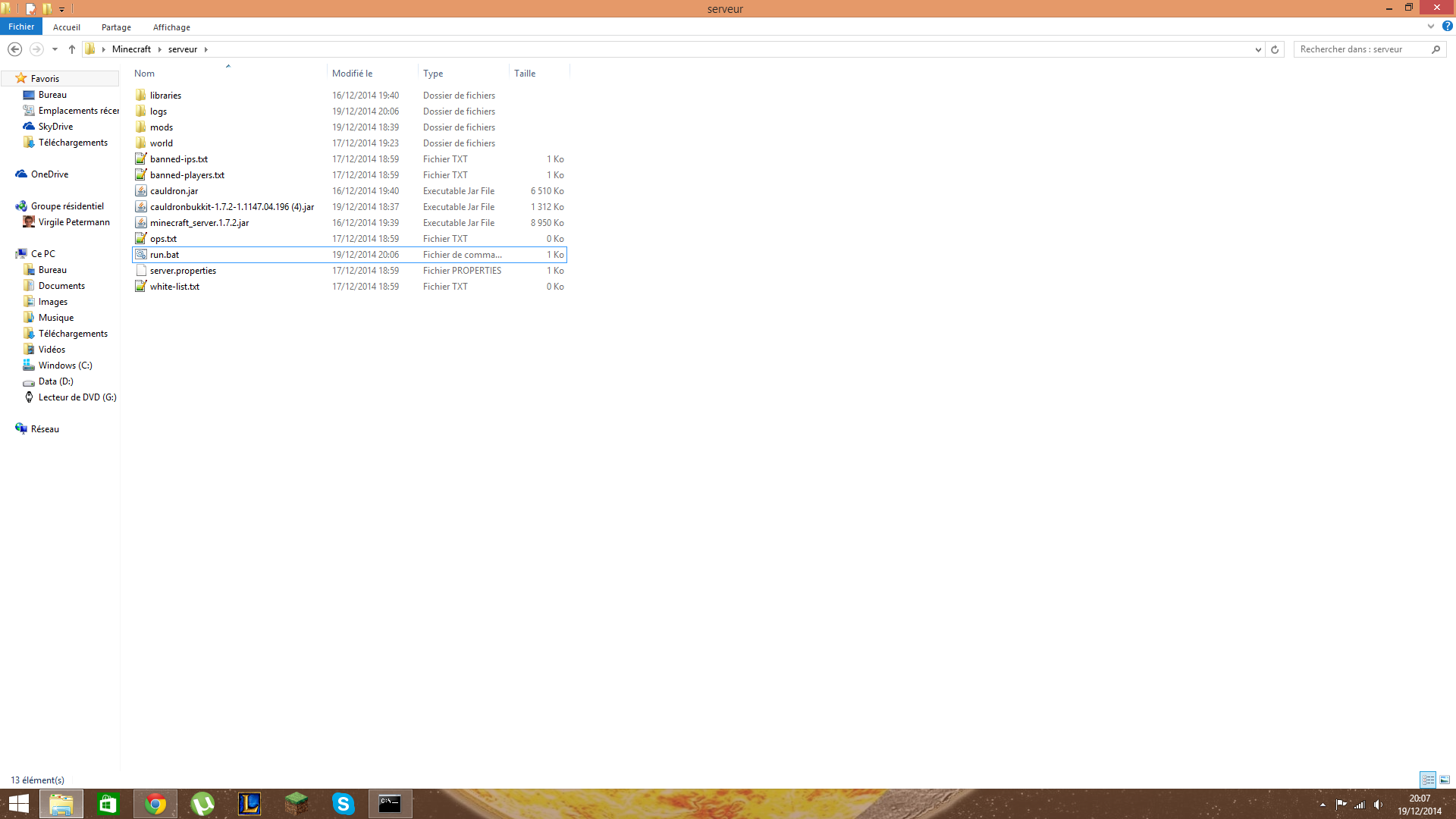Viewport: 1456px width, 819px height.
Task: Expand the ribbon chevron
Action: [x=1431, y=27]
